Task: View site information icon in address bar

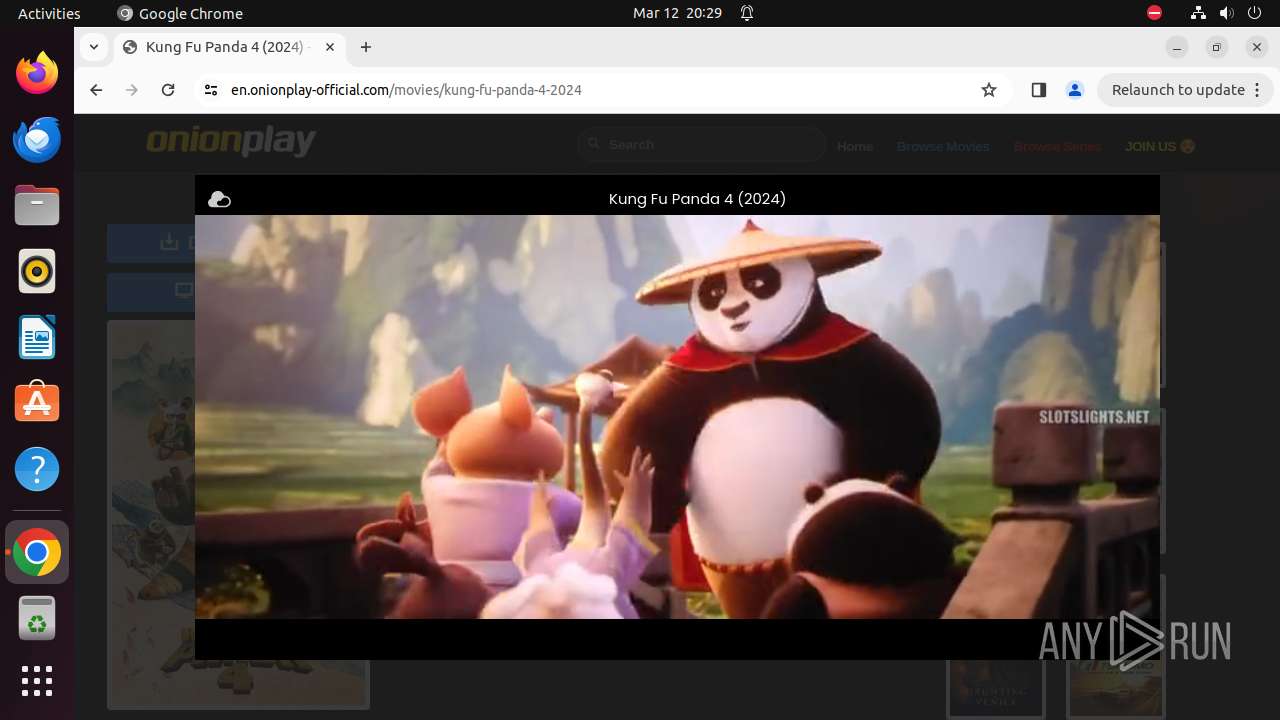Action: [210, 90]
